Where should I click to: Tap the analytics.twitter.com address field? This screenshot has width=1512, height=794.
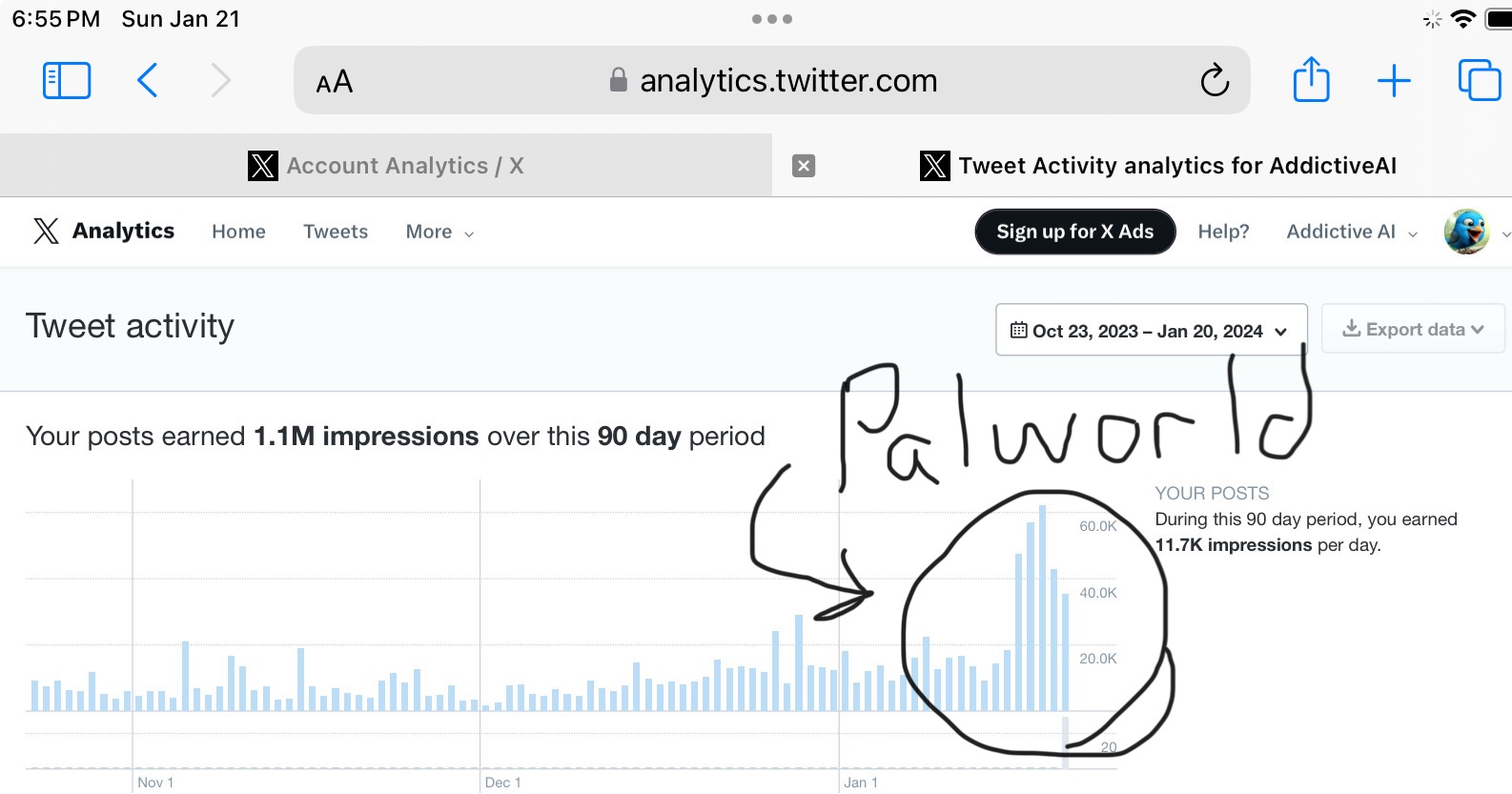click(772, 80)
